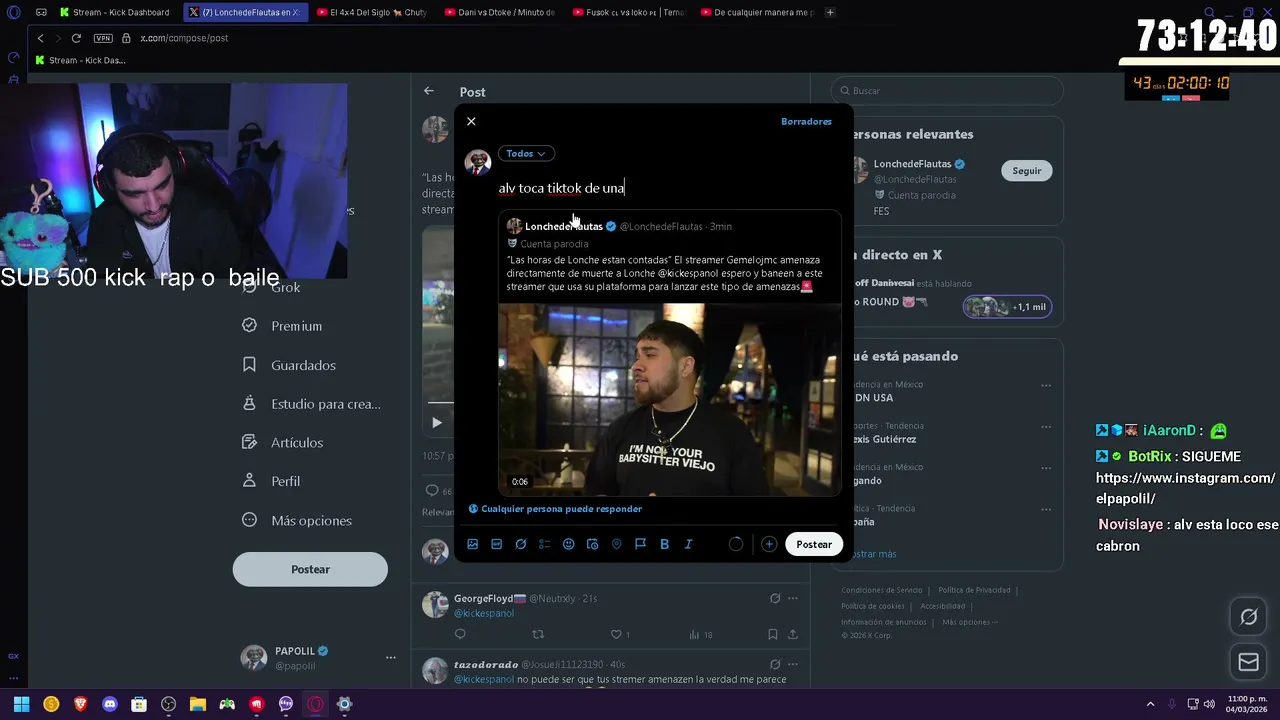1280x720 pixels.
Task: Click the sidebar Postear button
Action: 310,569
